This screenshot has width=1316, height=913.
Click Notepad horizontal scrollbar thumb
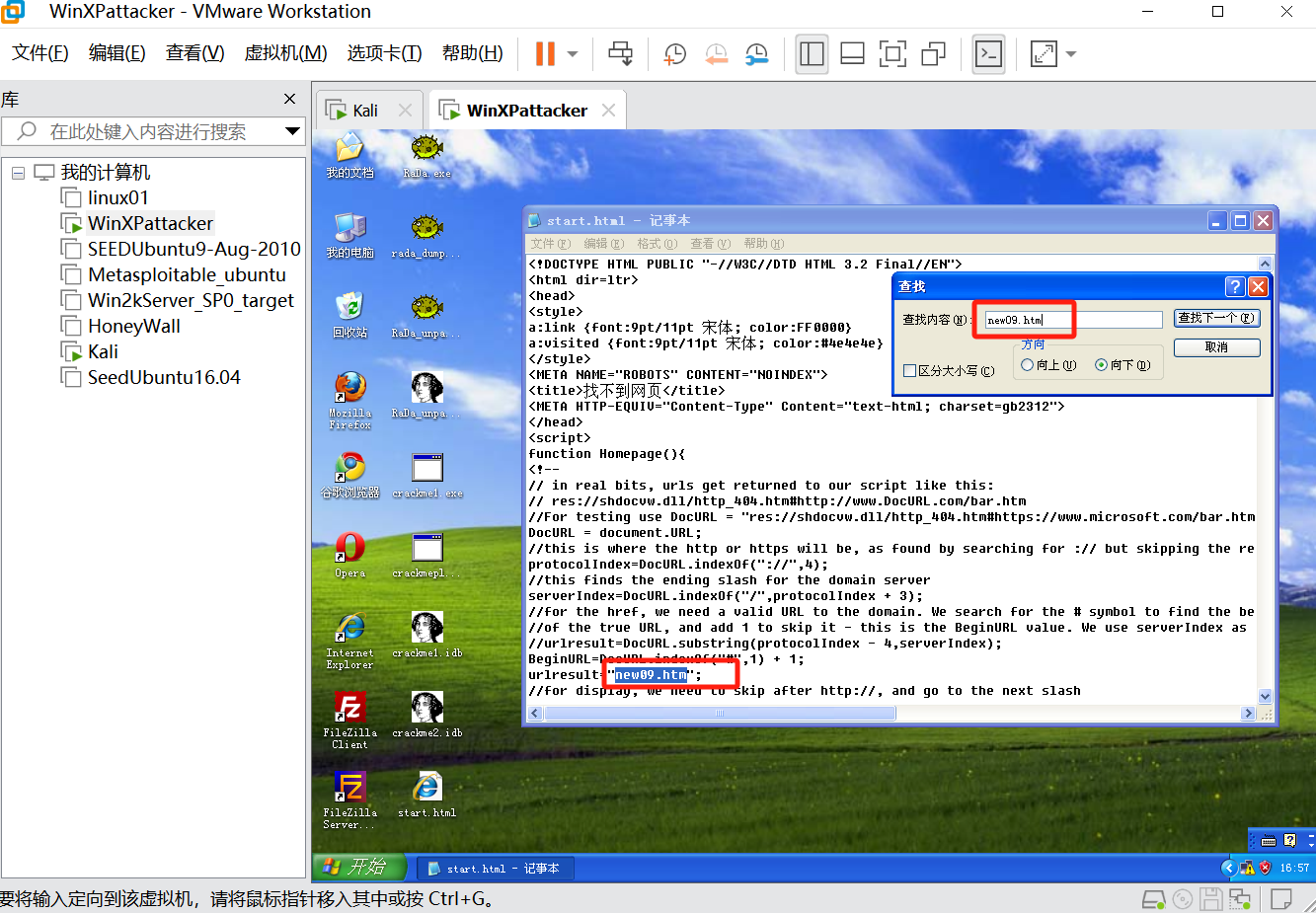[x=720, y=714]
